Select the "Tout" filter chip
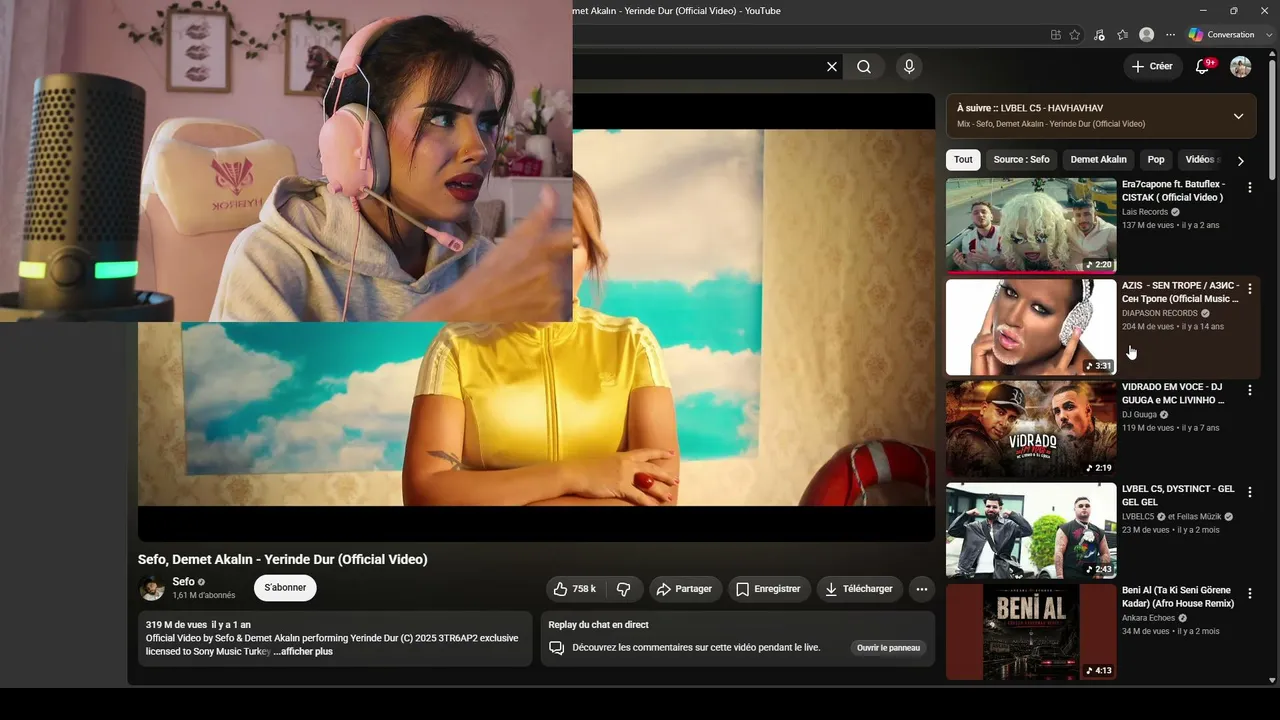 (963, 160)
